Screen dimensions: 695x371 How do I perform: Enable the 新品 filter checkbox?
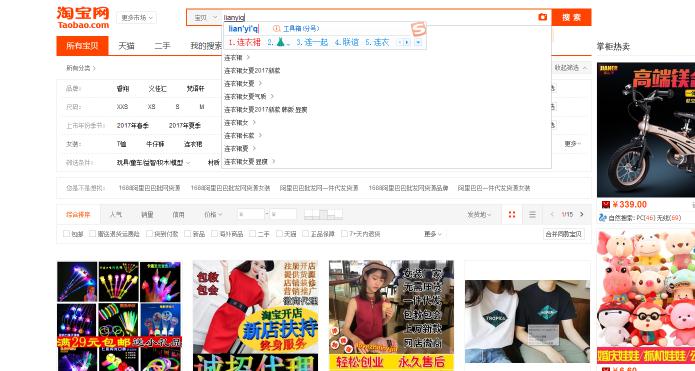pos(187,234)
